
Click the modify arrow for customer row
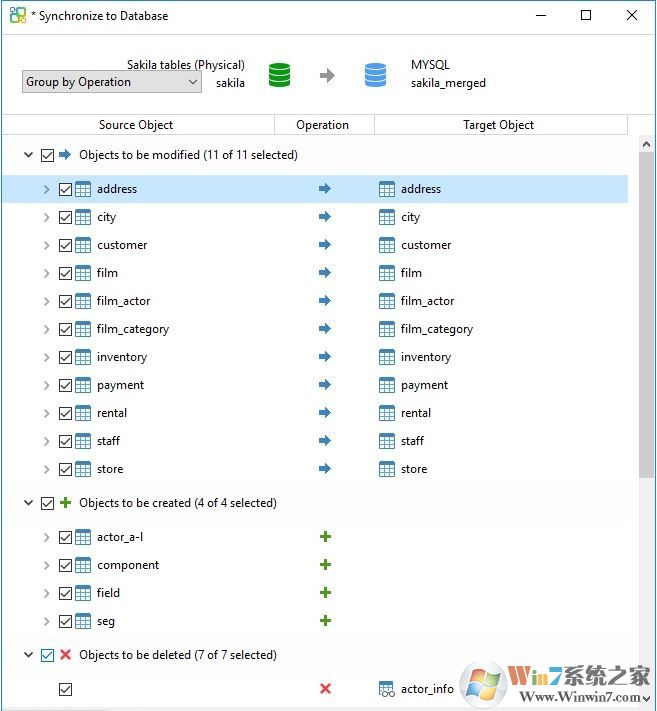(x=325, y=245)
